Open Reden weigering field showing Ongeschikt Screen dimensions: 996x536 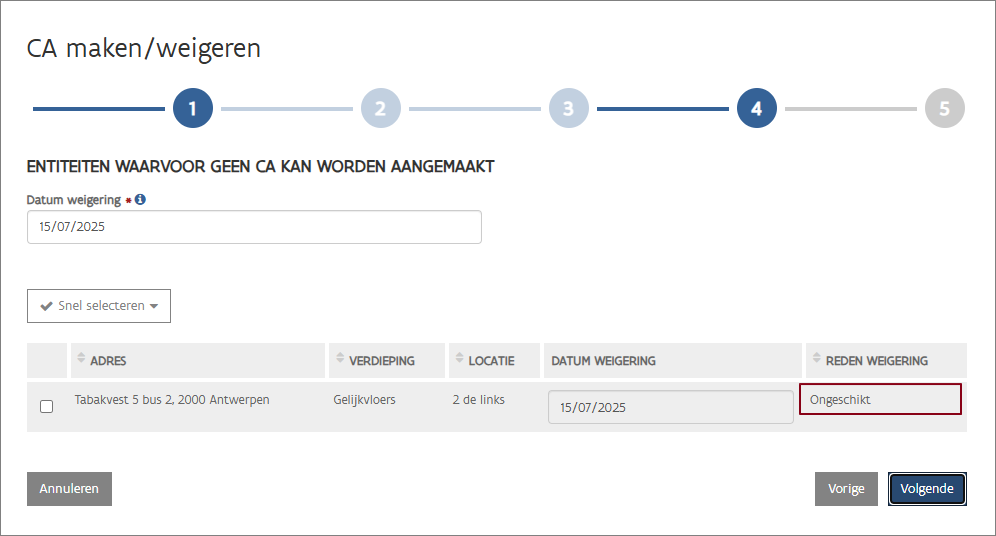[880, 400]
